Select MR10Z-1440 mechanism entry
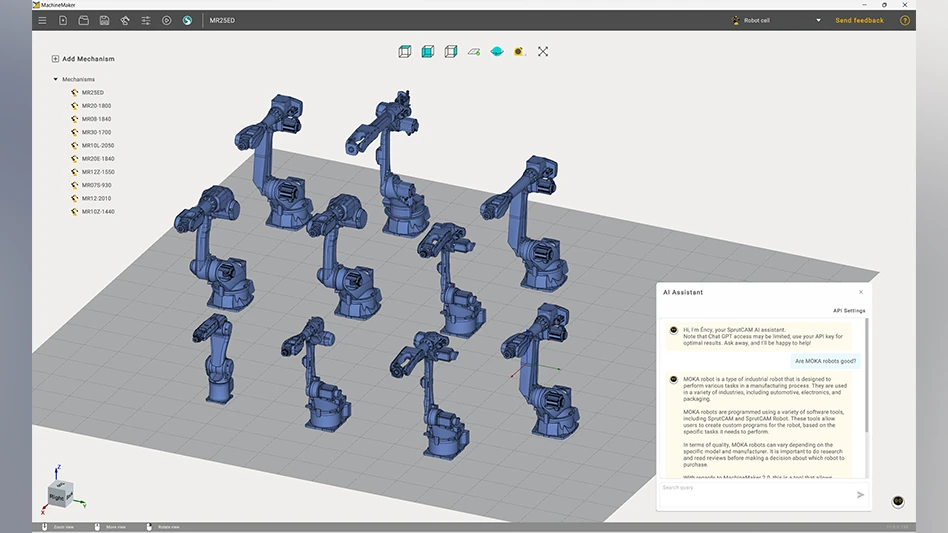948x533 pixels. (97, 212)
